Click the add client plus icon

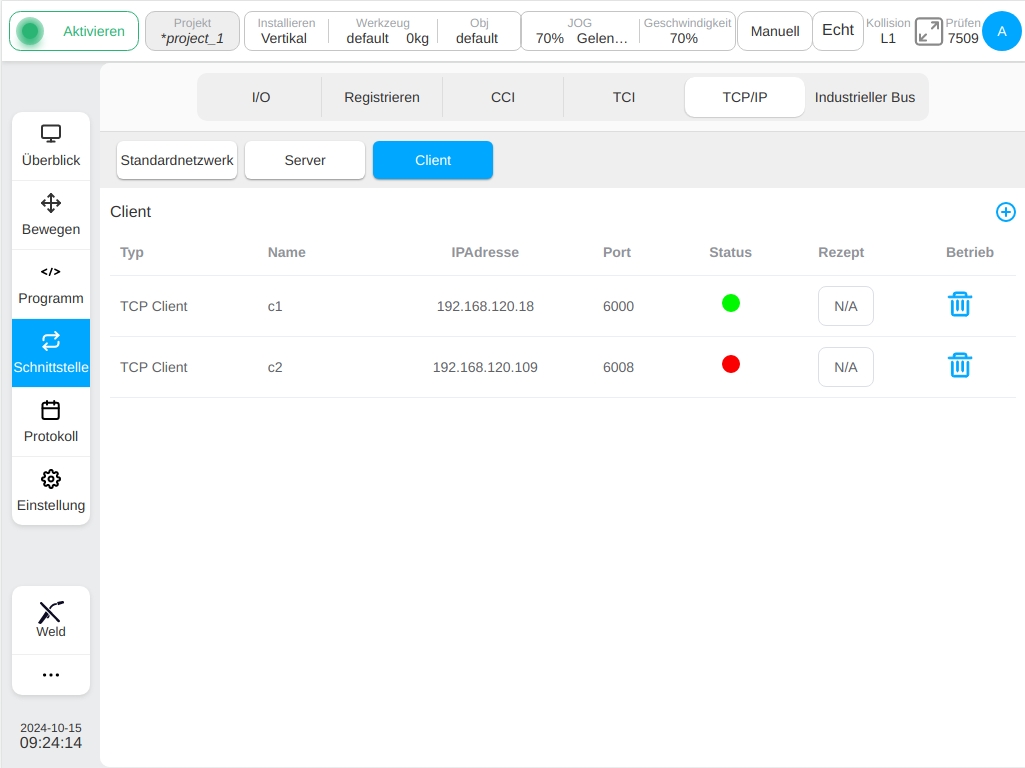(1005, 212)
